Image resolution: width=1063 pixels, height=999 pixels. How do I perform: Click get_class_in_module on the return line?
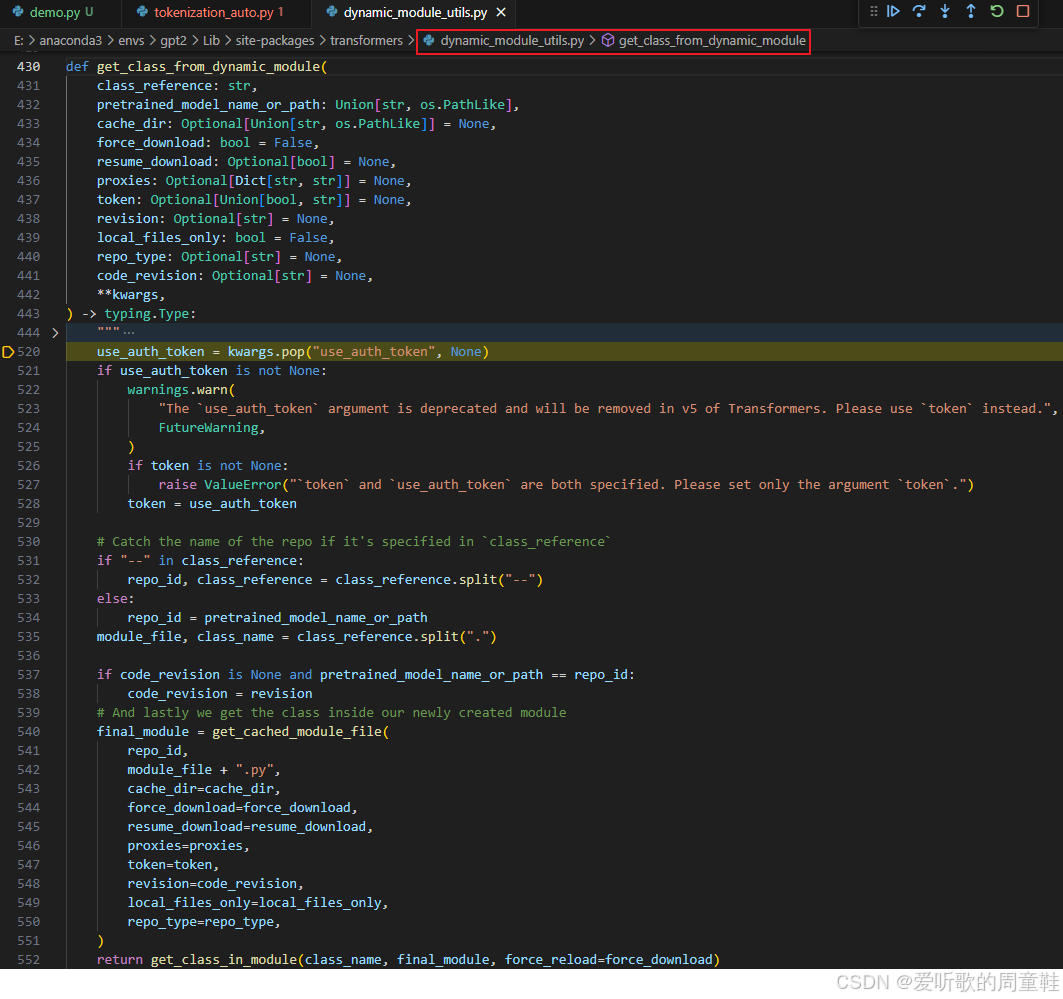coord(223,959)
